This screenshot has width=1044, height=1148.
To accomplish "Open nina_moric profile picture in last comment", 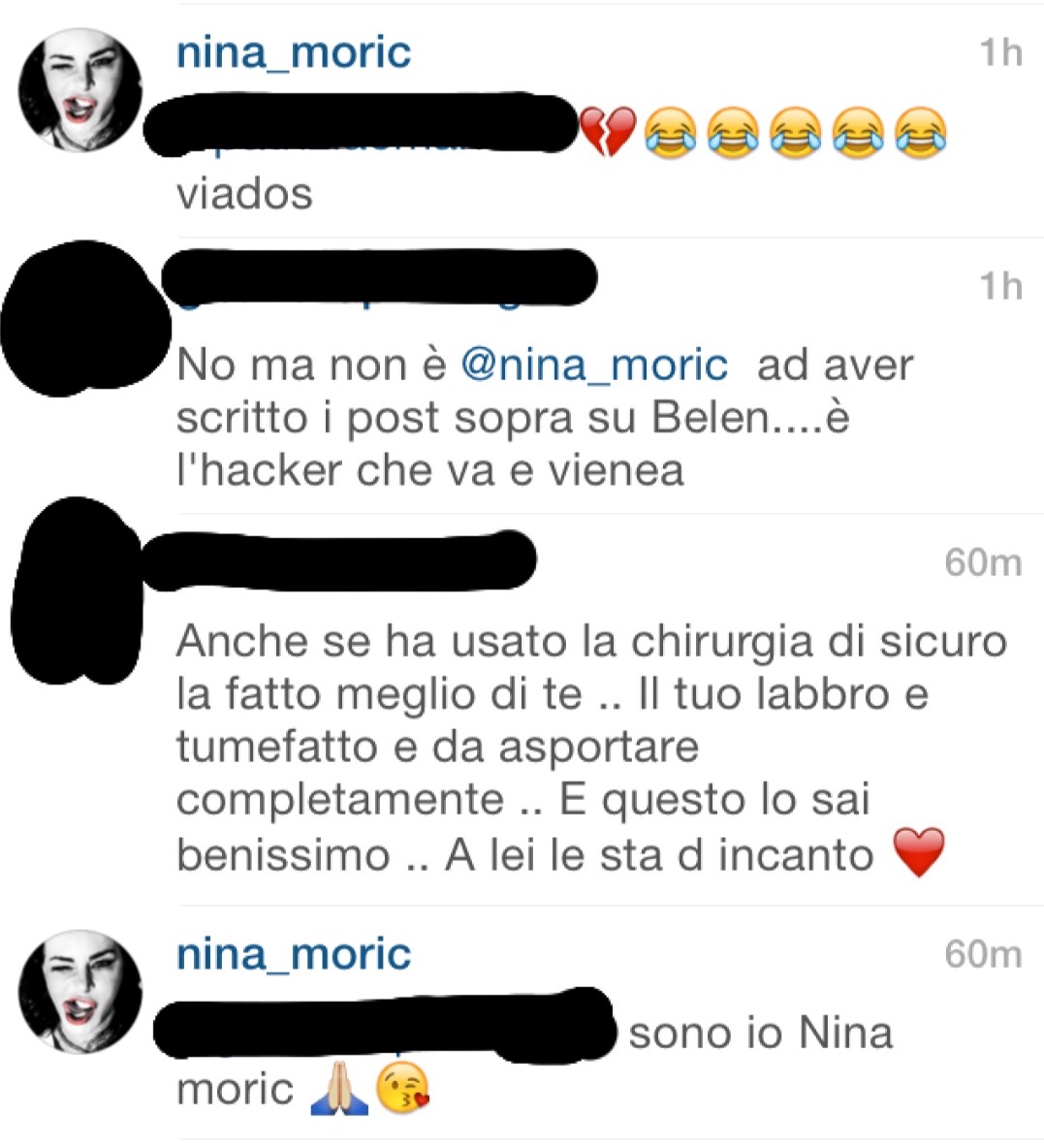I will 79,991.
